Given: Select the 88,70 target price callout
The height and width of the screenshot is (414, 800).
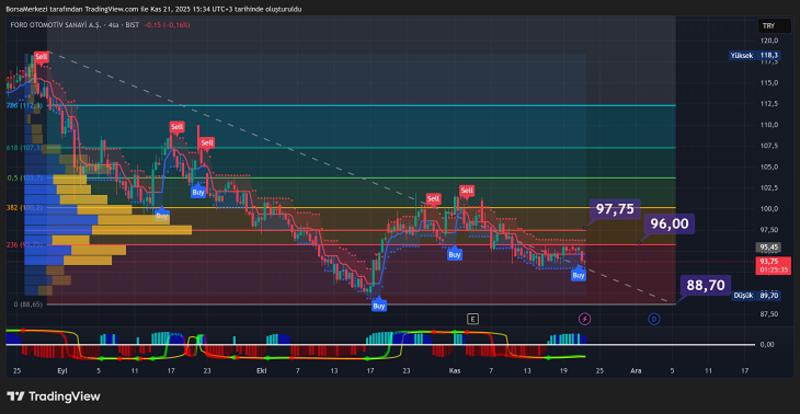Looking at the screenshot, I should point(705,285).
